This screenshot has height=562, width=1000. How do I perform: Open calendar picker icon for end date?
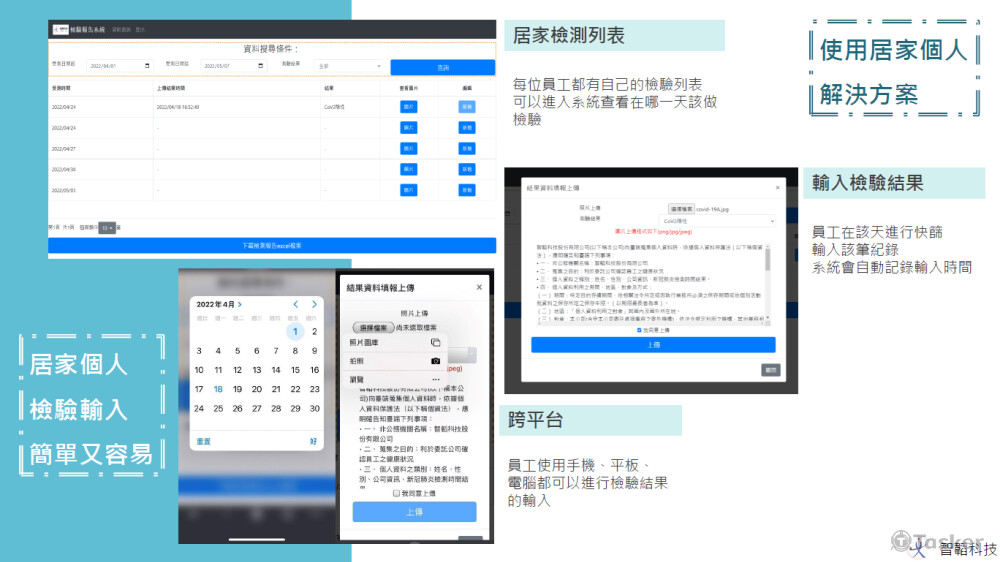[262, 66]
